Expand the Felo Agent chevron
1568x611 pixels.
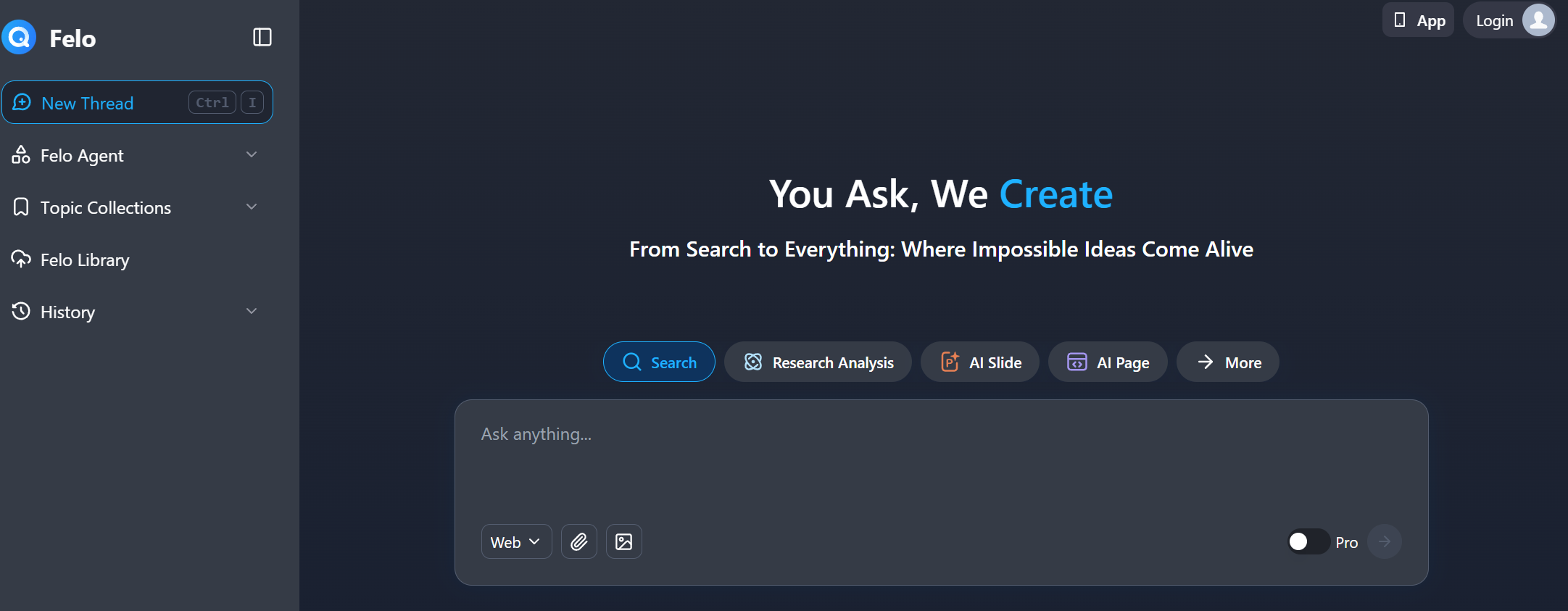(252, 154)
